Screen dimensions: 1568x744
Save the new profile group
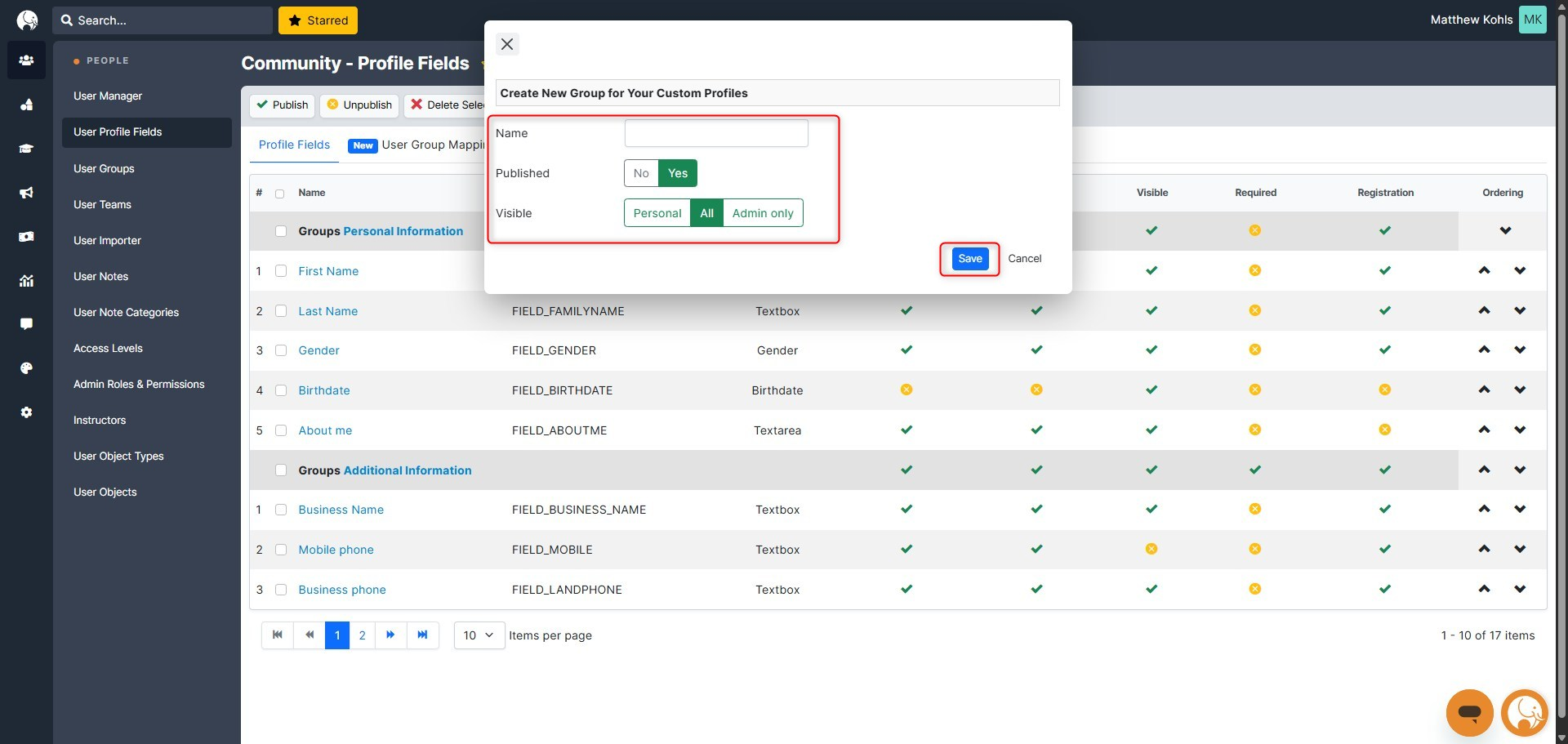tap(969, 259)
